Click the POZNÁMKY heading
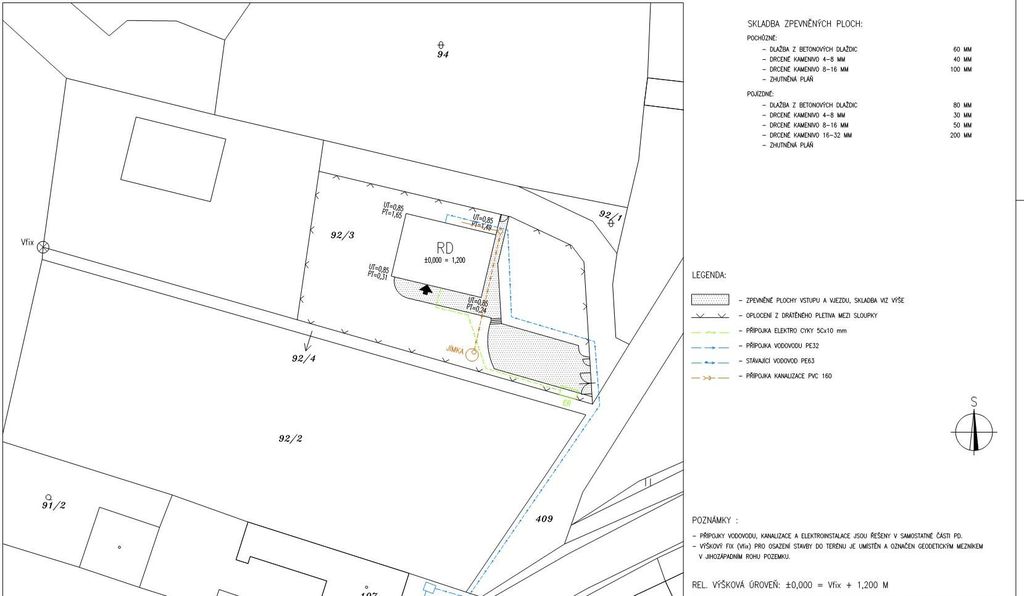Screen dimensions: 1024x596 [x=715, y=521]
